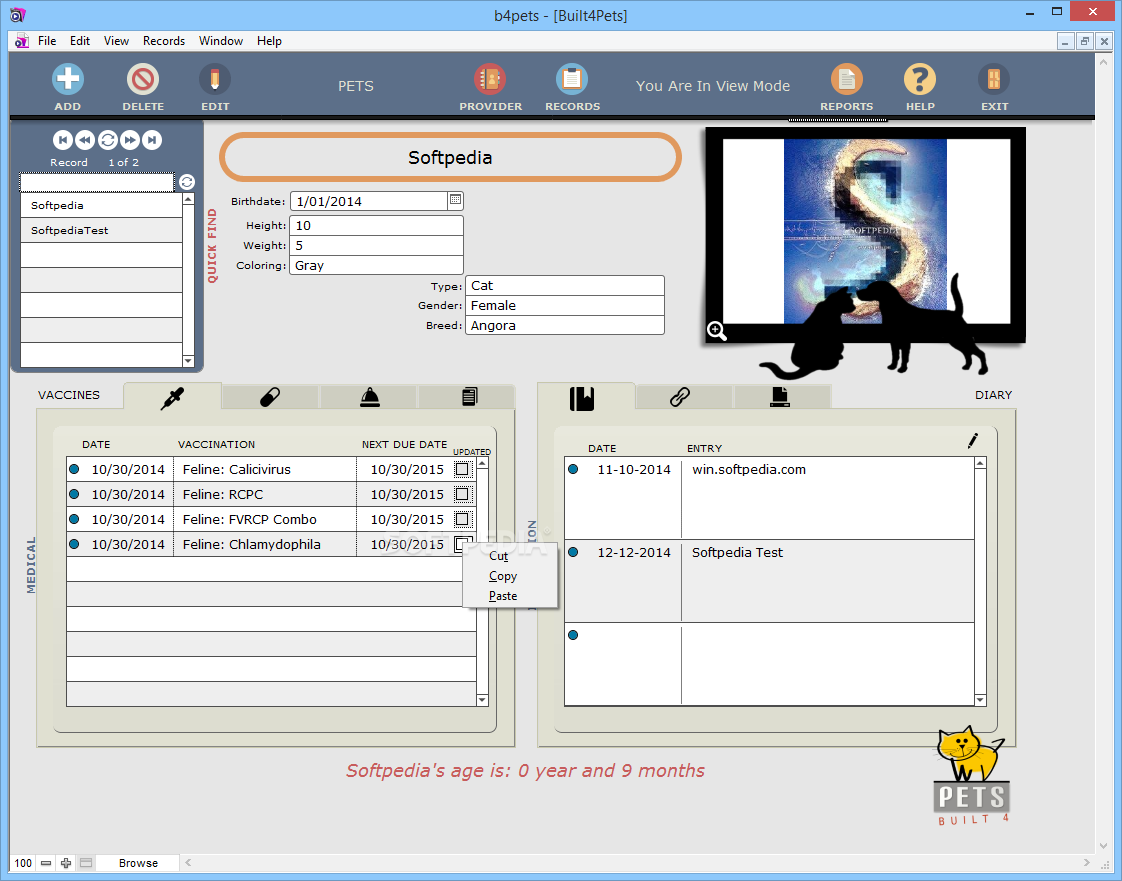
Task: Open the birthdate calendar picker
Action: pyautogui.click(x=455, y=200)
